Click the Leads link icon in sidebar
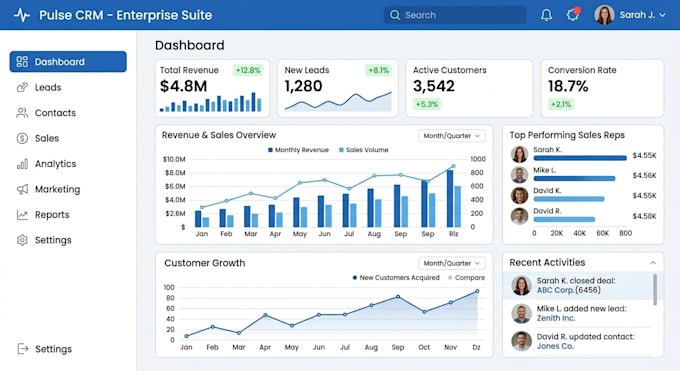680x371 pixels. pyautogui.click(x=22, y=87)
